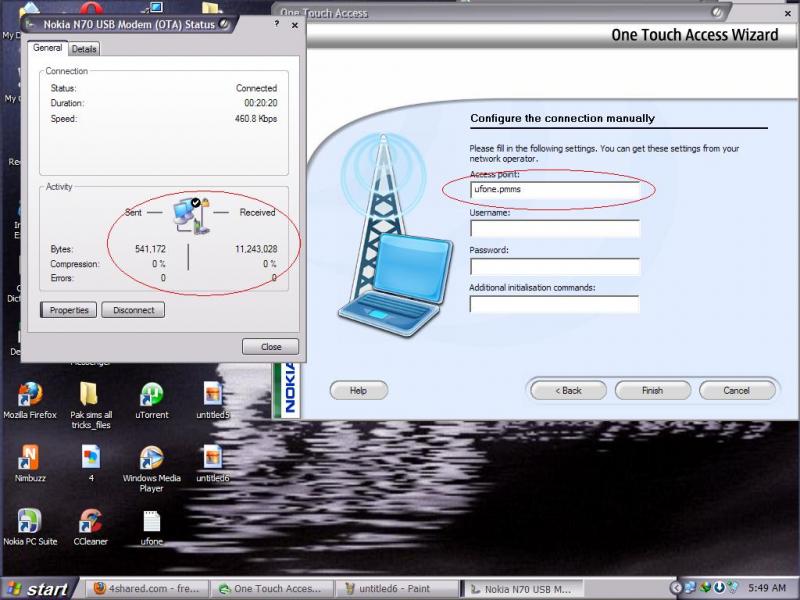Switch to One Touch Access taskbar item
The image size is (800, 600).
click(x=271, y=589)
